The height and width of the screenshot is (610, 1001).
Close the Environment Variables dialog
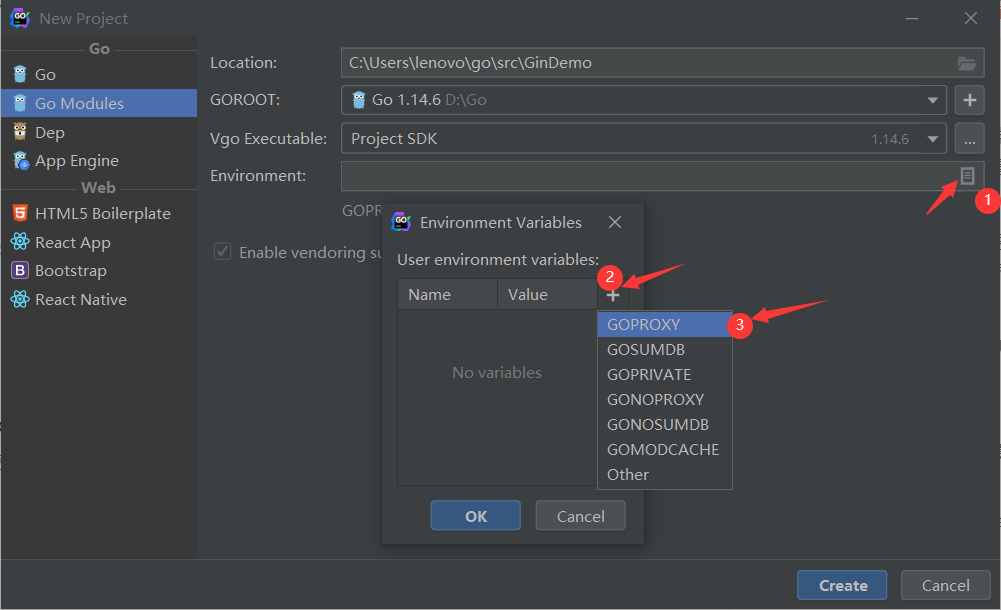point(615,222)
